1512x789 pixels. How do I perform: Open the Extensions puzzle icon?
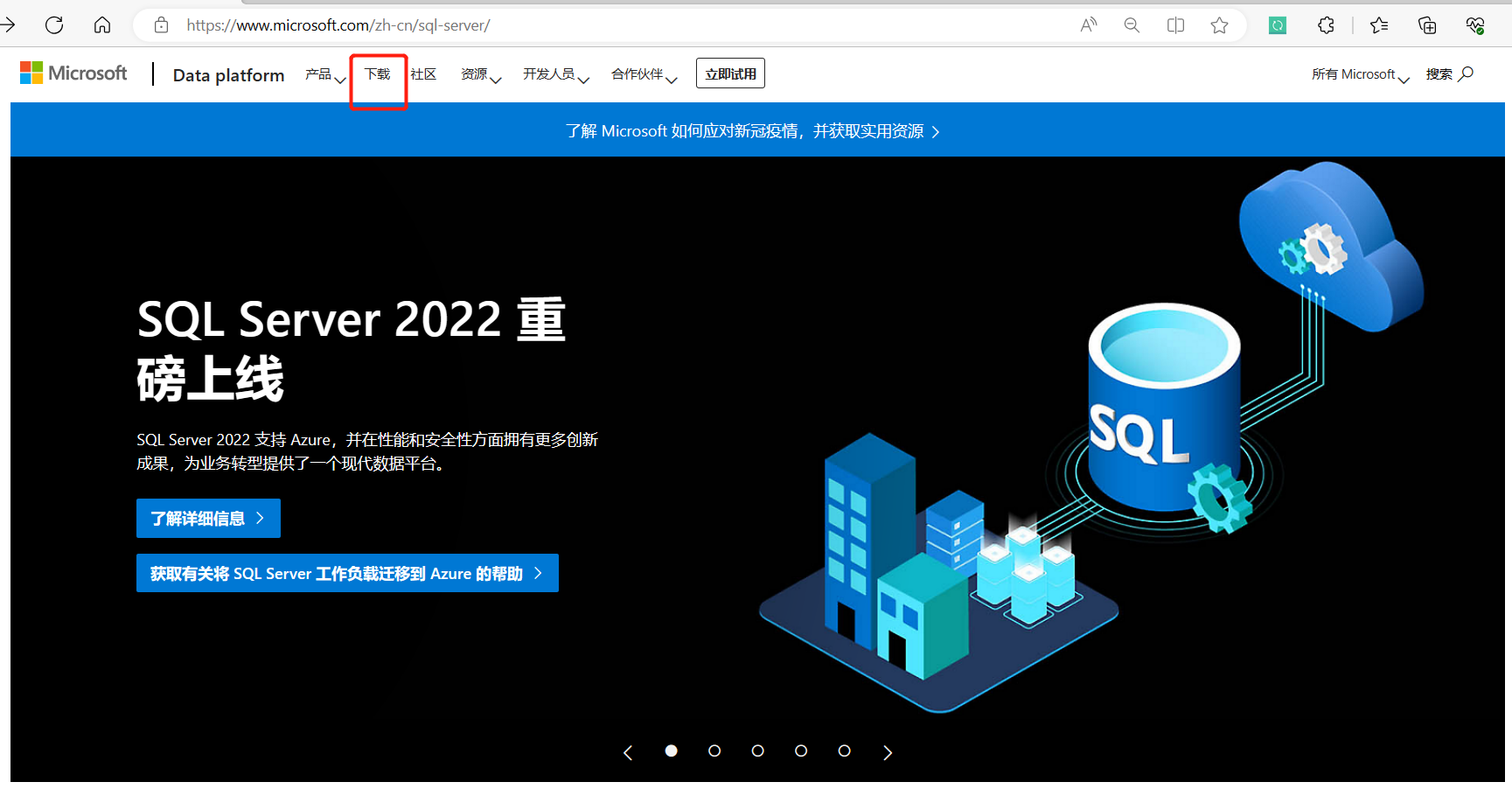(1326, 25)
